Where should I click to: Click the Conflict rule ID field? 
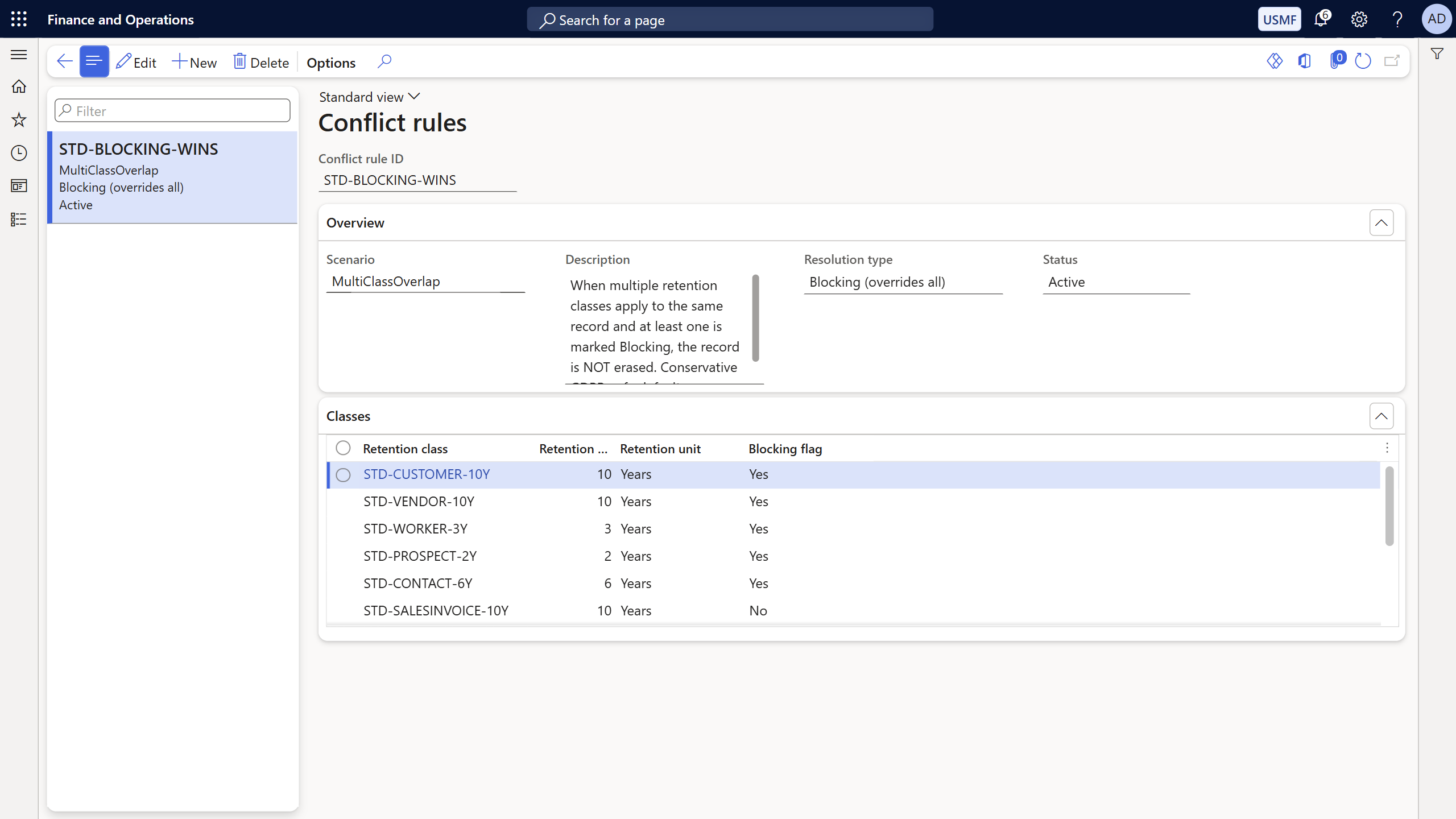click(x=417, y=180)
